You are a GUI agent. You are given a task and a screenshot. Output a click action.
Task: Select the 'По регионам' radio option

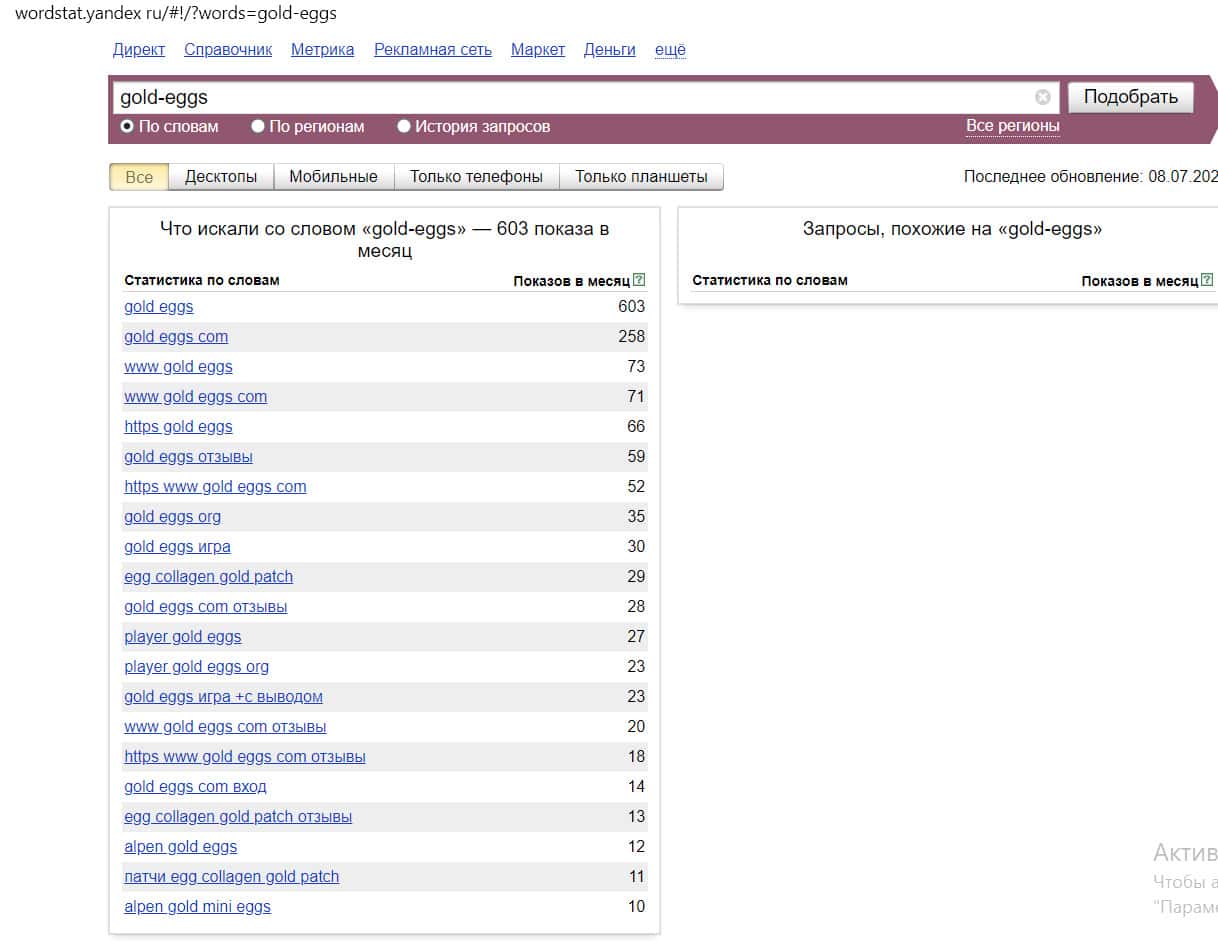click(x=258, y=127)
